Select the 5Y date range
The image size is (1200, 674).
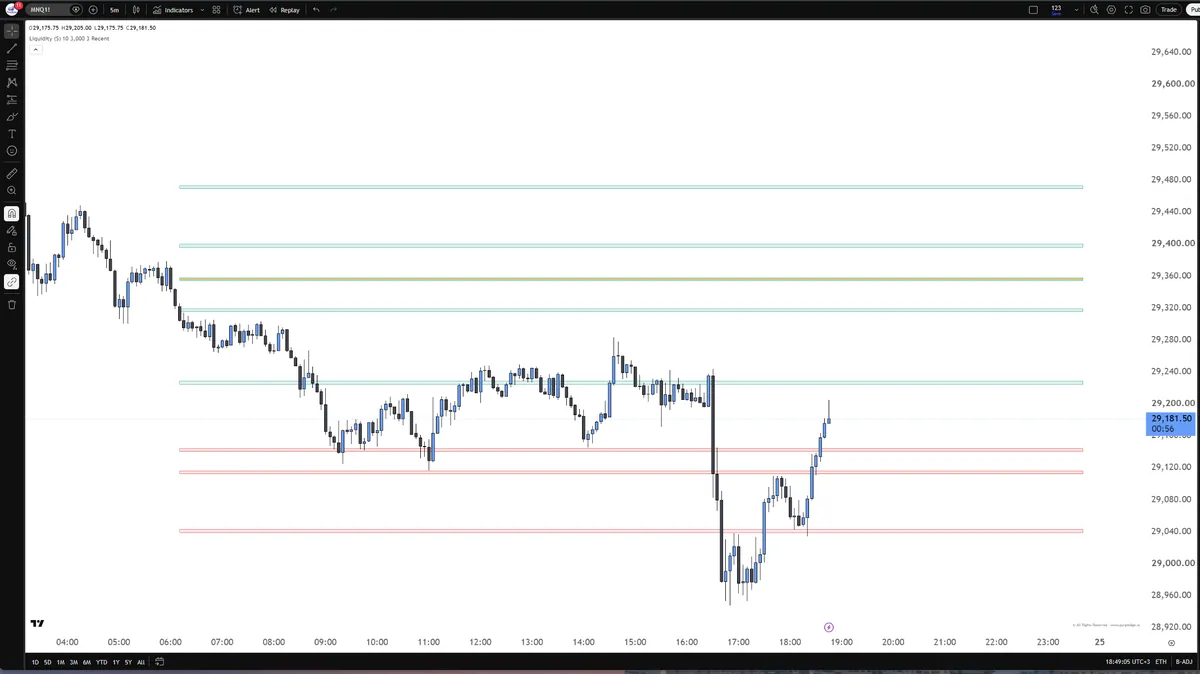pyautogui.click(x=128, y=662)
